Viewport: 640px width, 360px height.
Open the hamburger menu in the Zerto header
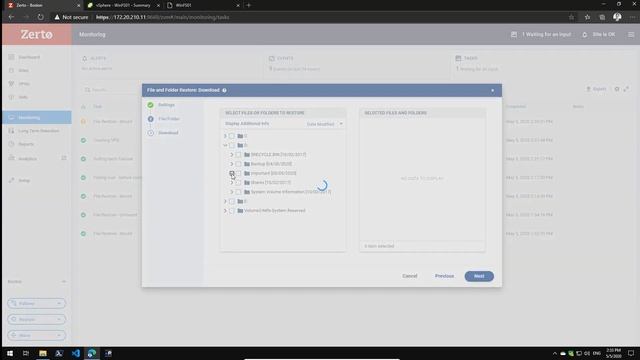pyautogui.click(x=631, y=35)
